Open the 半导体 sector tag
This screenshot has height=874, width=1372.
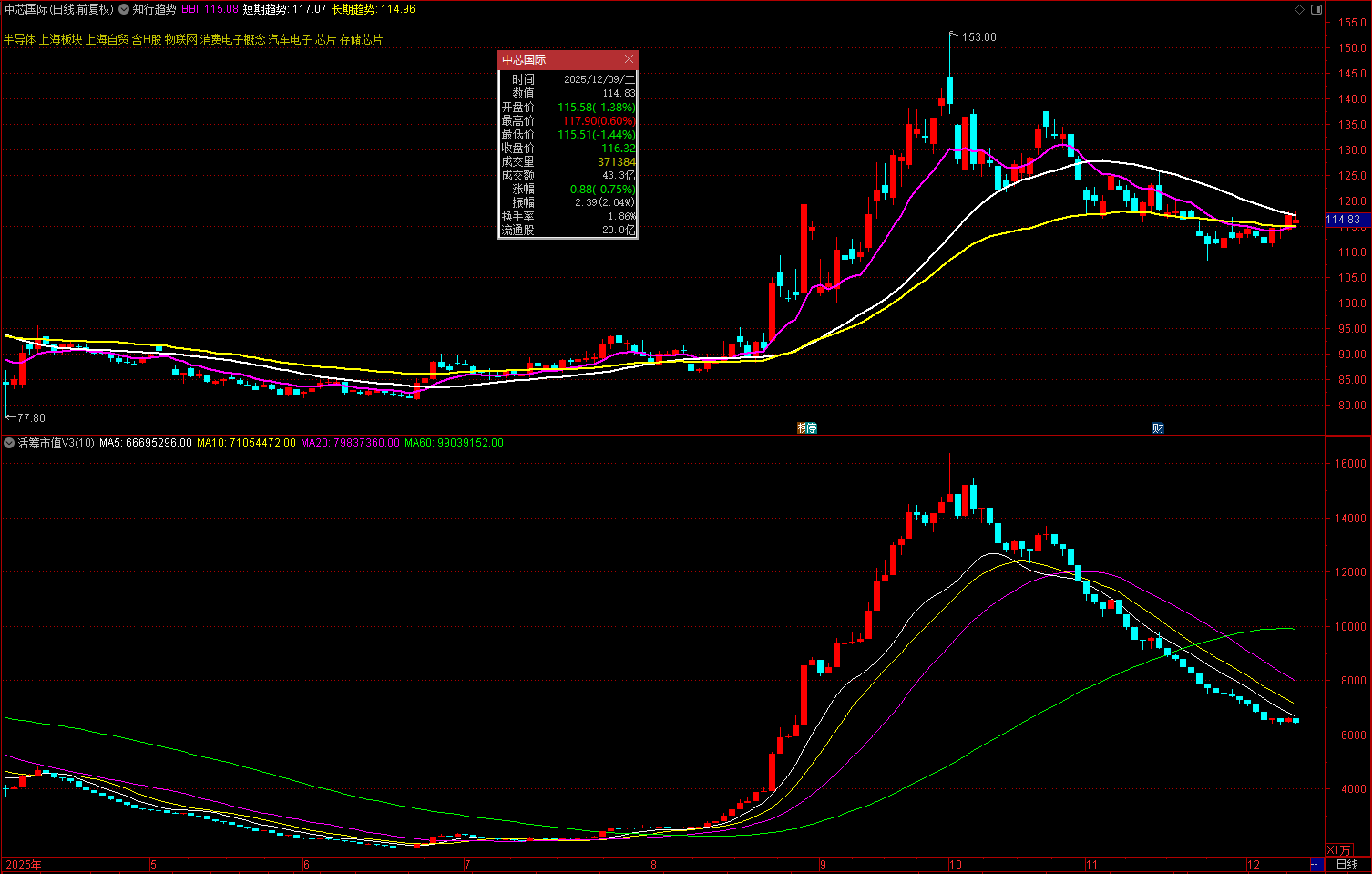tap(19, 39)
